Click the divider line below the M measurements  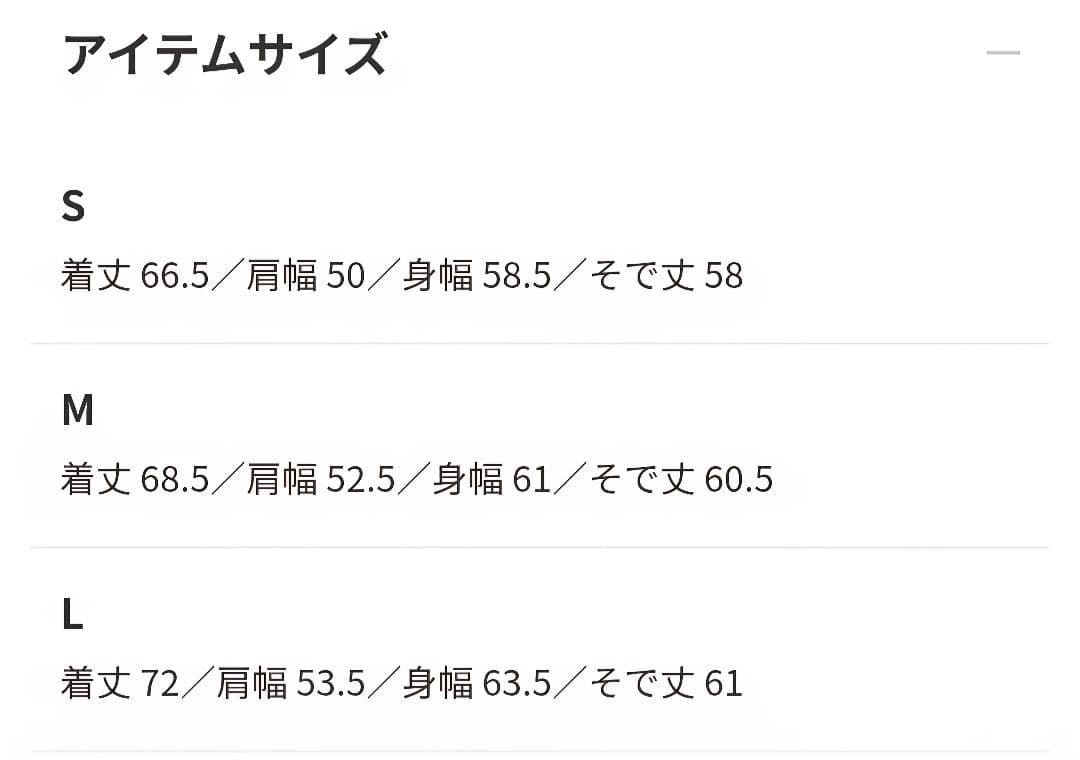(x=540, y=547)
